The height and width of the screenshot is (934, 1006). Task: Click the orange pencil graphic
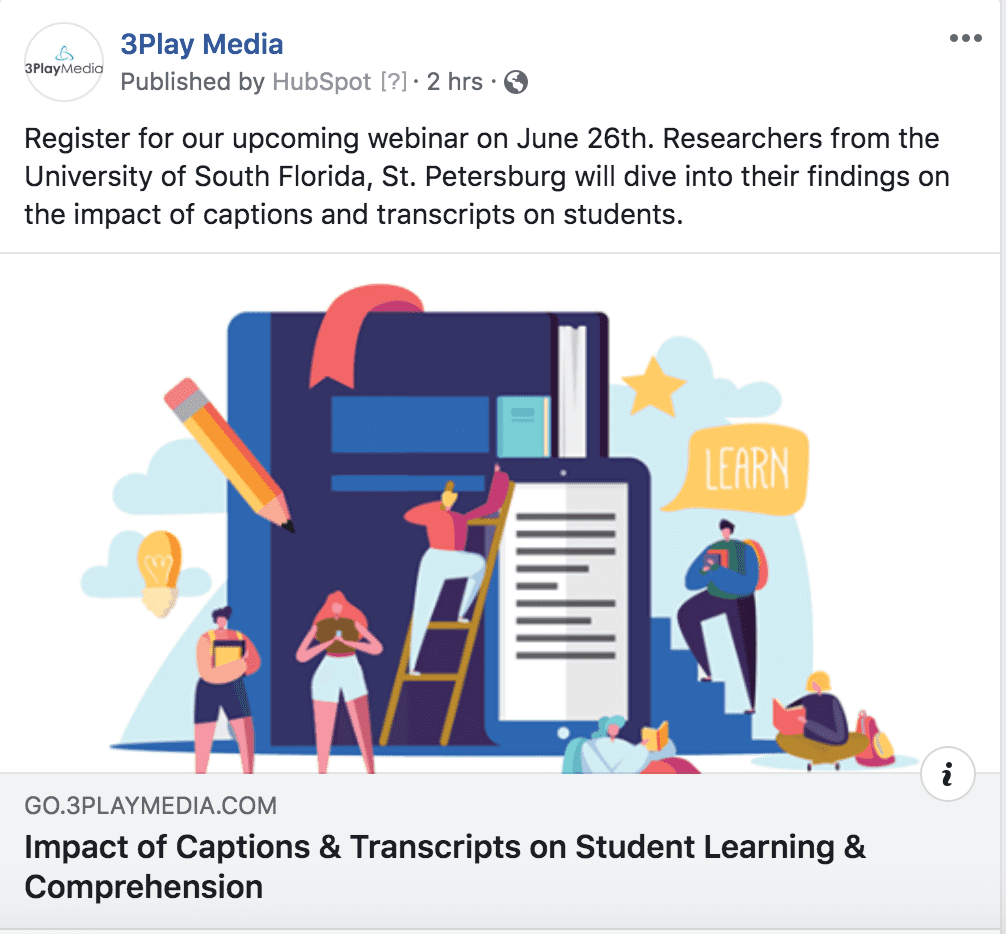(x=228, y=455)
